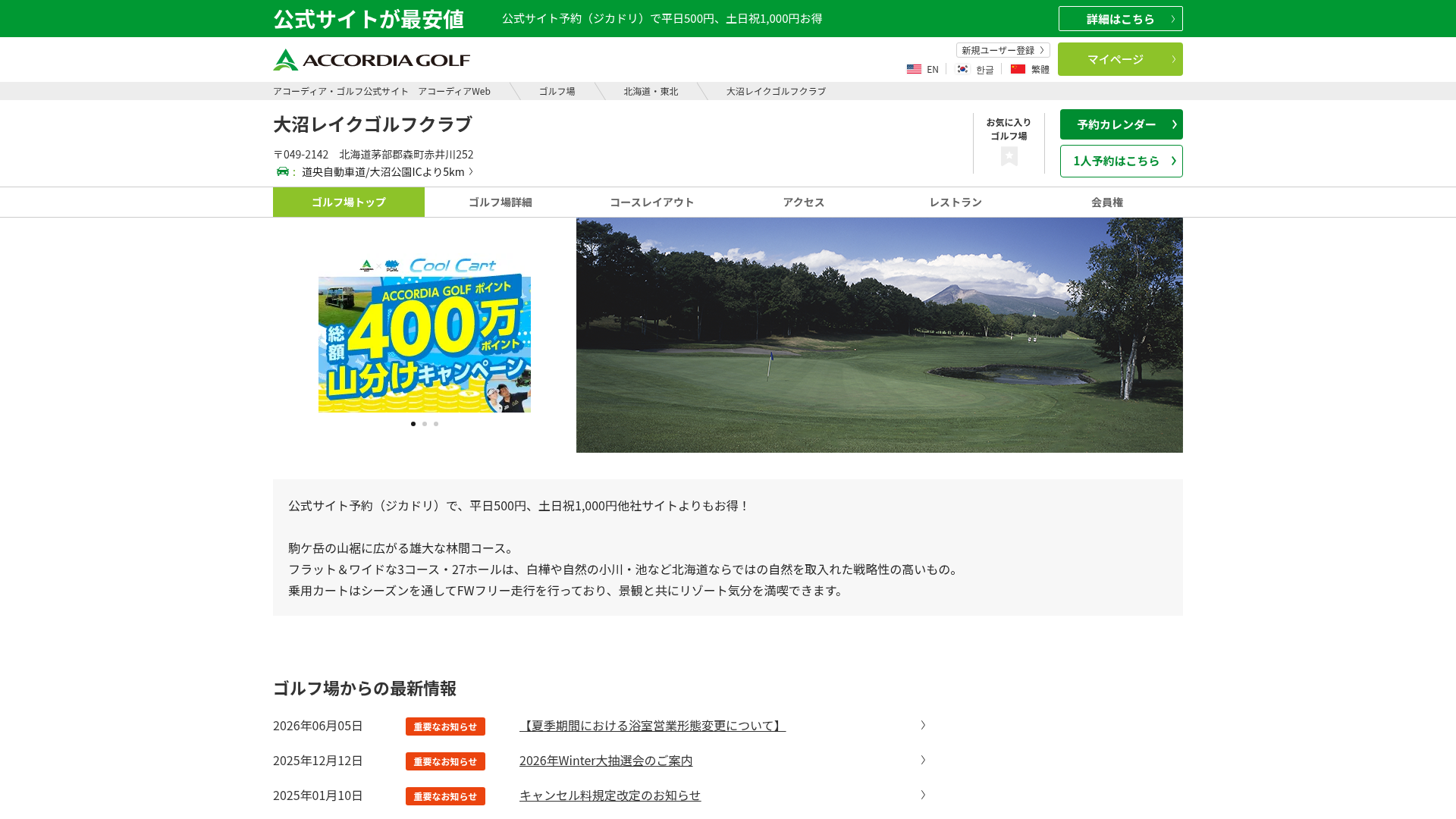Open the ゴルフ場トップ tab
The height and width of the screenshot is (819, 1456).
[349, 202]
